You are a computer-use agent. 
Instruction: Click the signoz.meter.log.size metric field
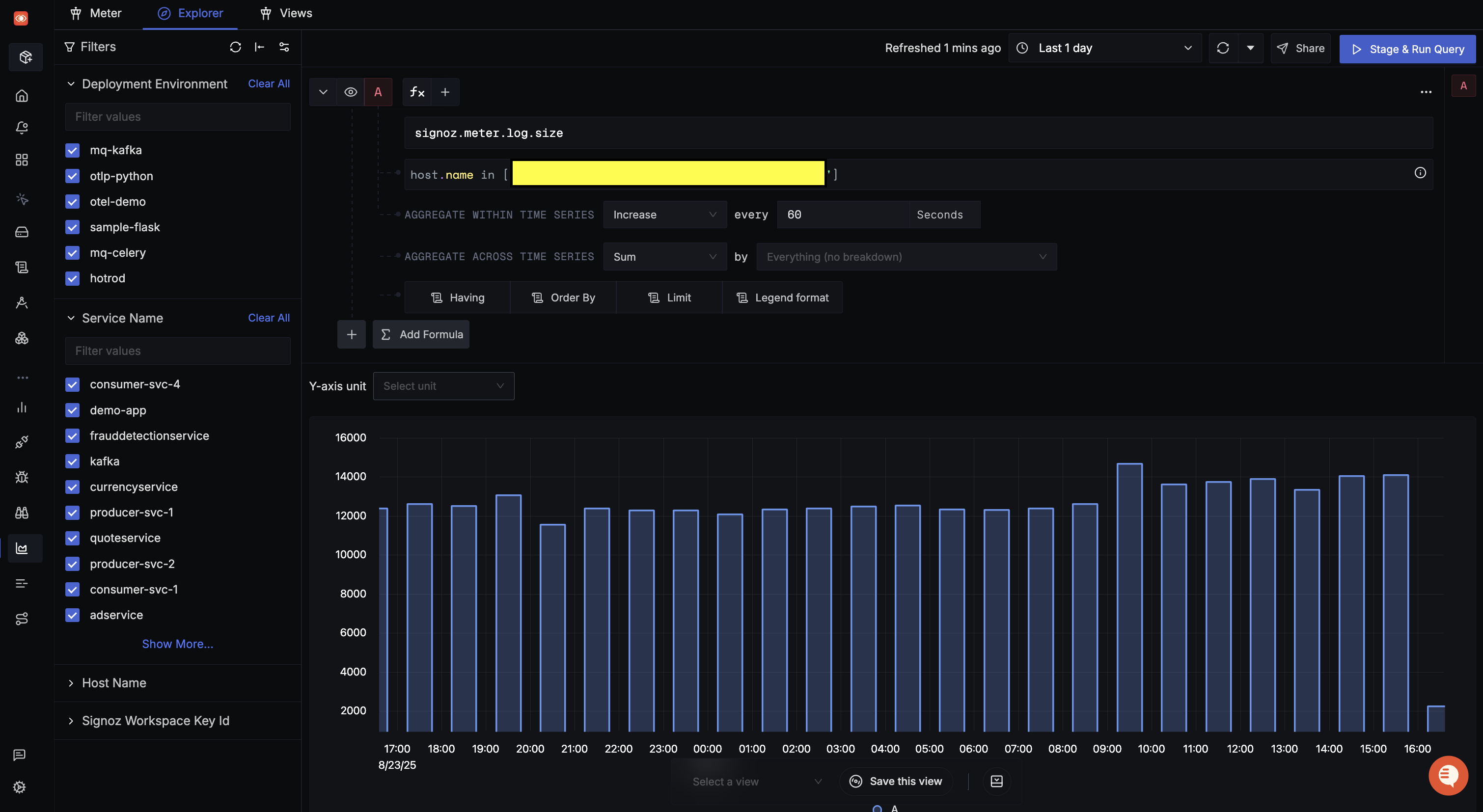[918, 133]
